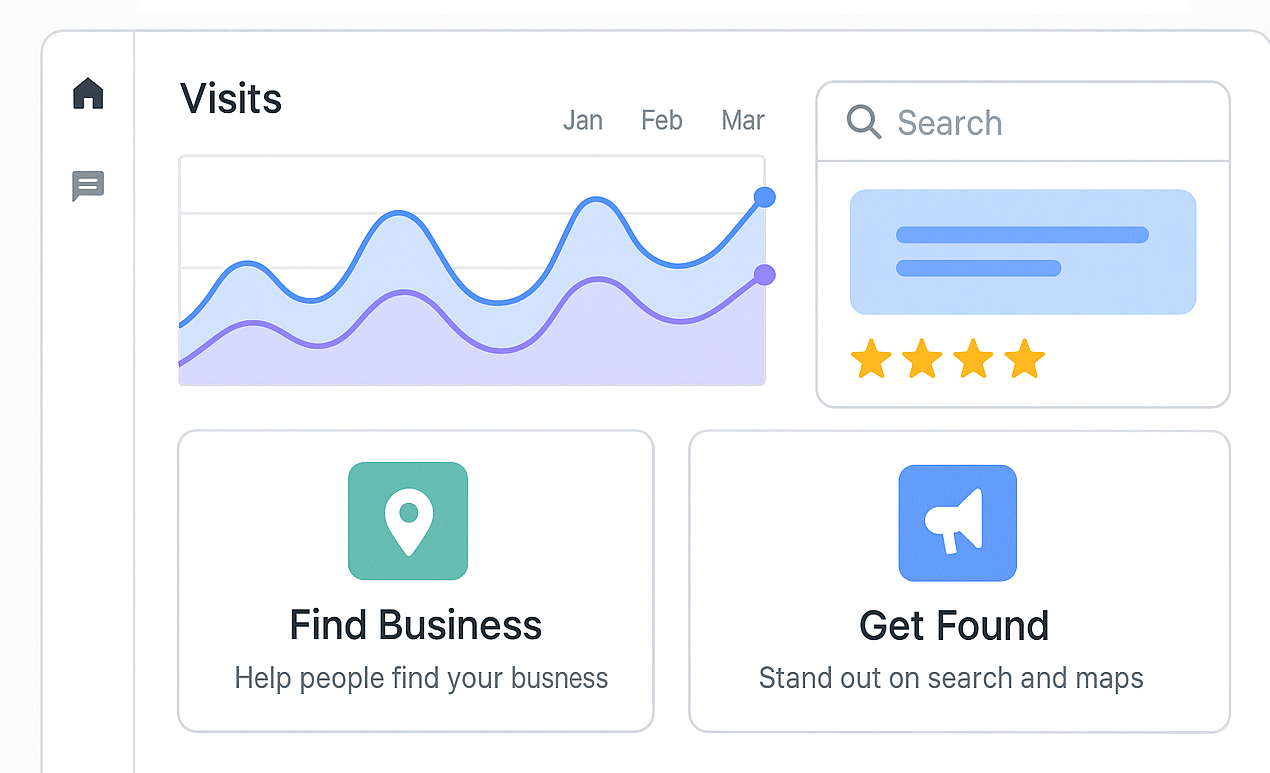Select the second gold rating star
Image resolution: width=1270 pixels, height=773 pixels.
point(922,358)
